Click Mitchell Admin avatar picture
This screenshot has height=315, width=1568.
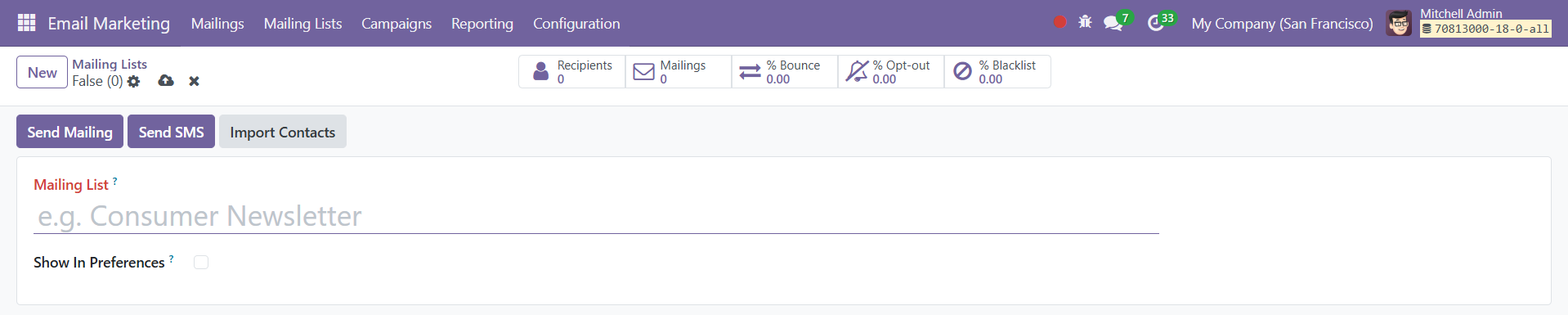[x=1399, y=23]
